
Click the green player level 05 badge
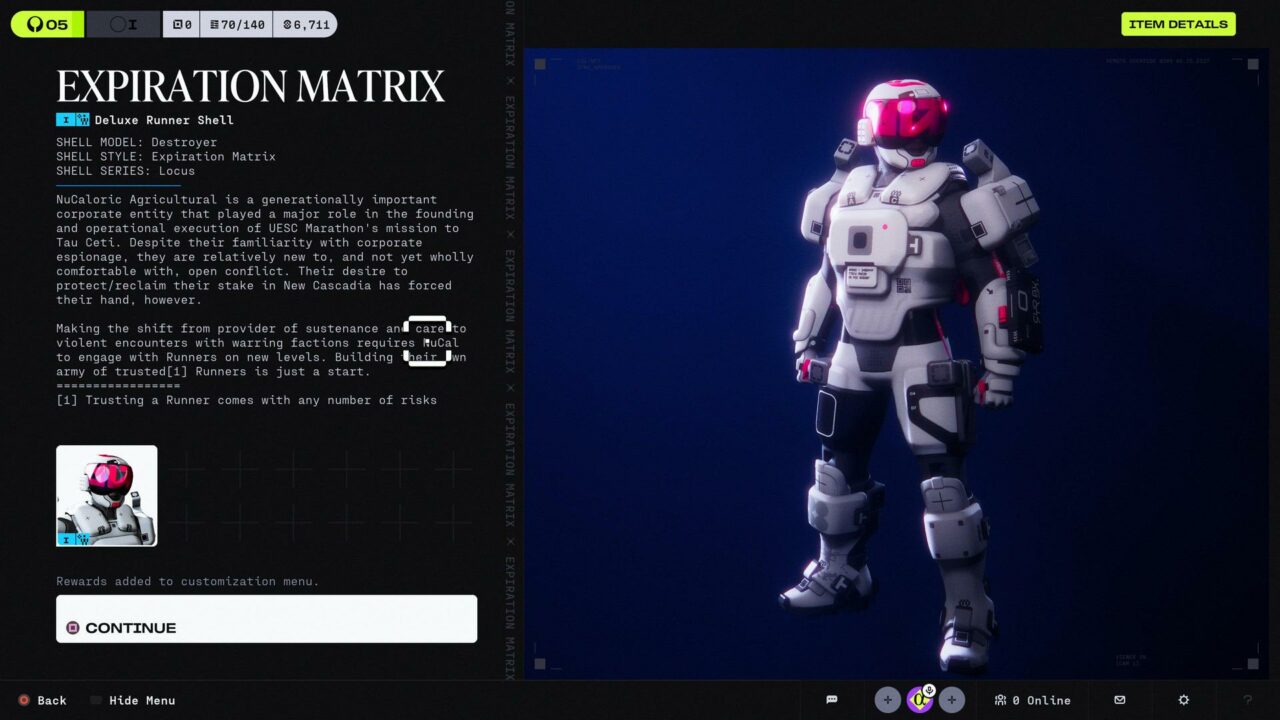[47, 24]
